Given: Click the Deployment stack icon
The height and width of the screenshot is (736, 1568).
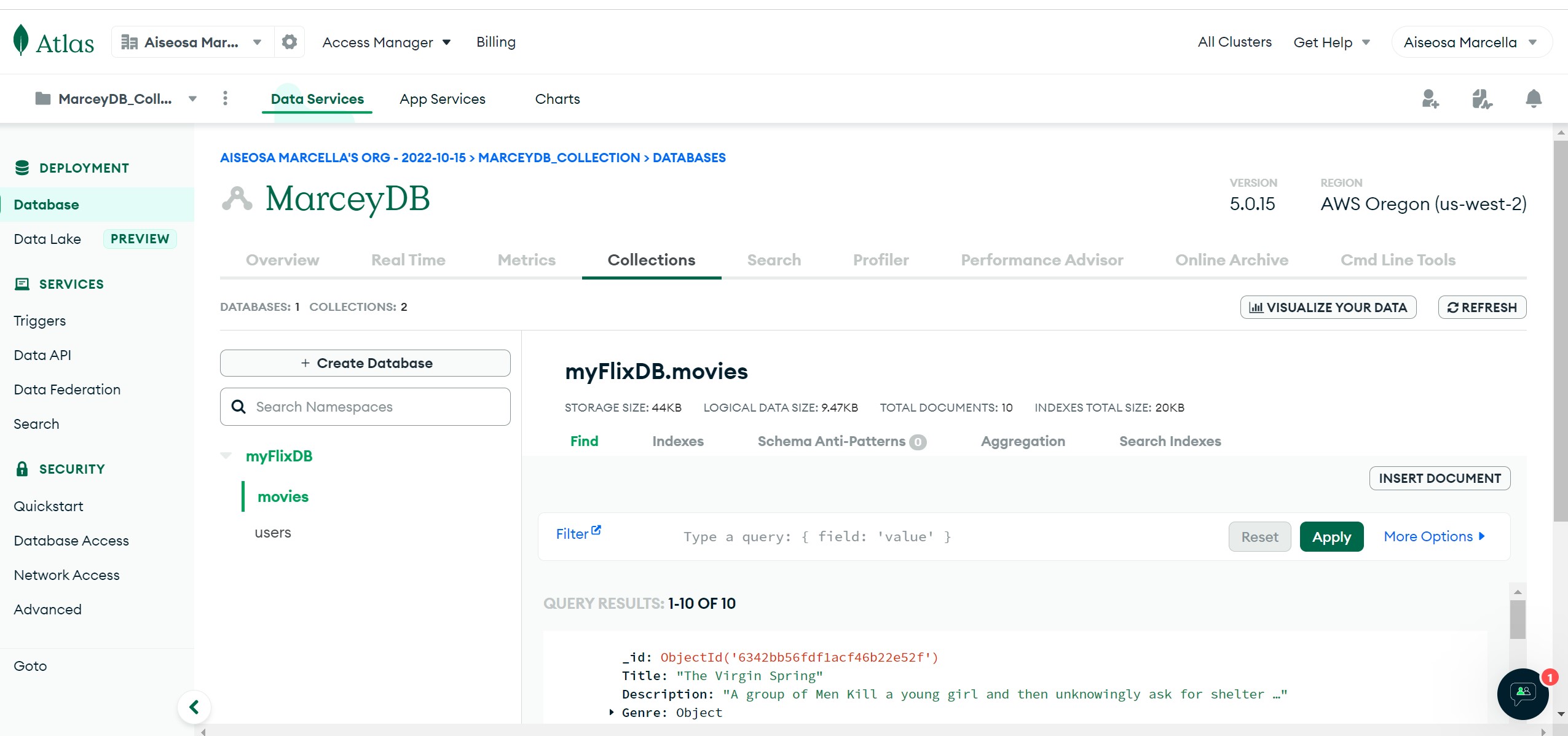Looking at the screenshot, I should click(22, 168).
